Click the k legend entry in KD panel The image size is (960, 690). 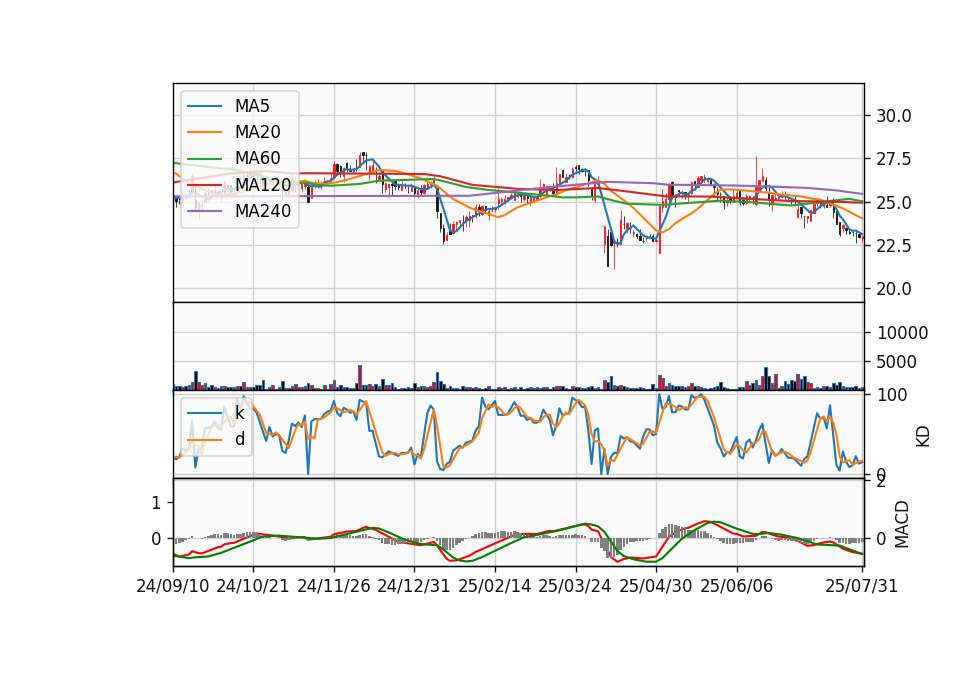coord(239,413)
